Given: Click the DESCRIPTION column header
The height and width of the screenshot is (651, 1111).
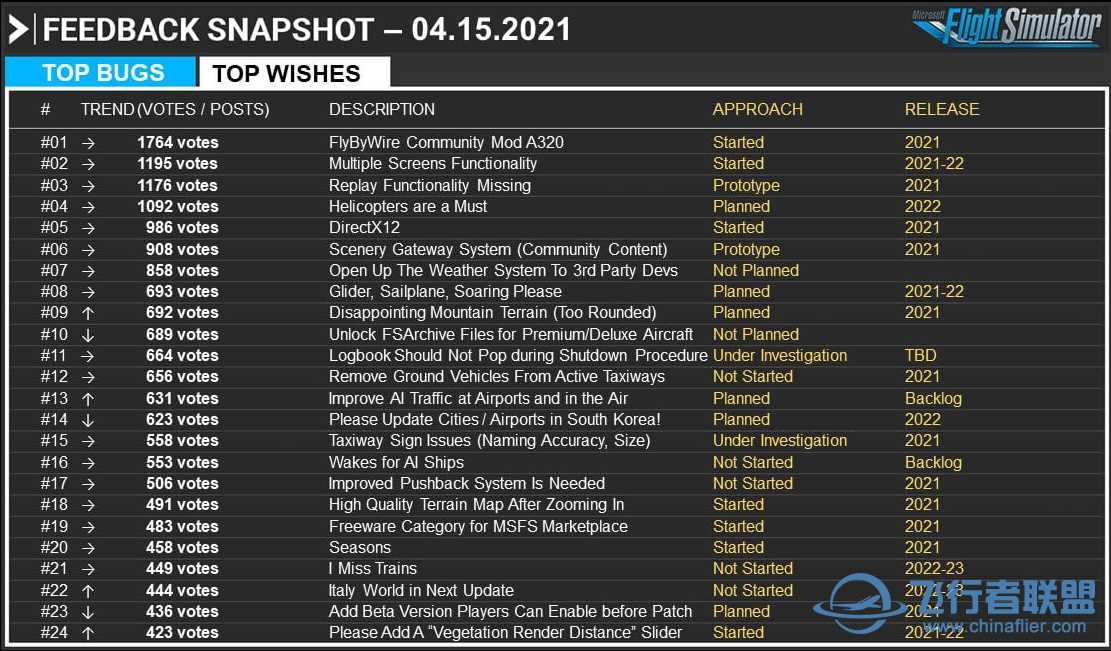Looking at the screenshot, I should click(382, 109).
